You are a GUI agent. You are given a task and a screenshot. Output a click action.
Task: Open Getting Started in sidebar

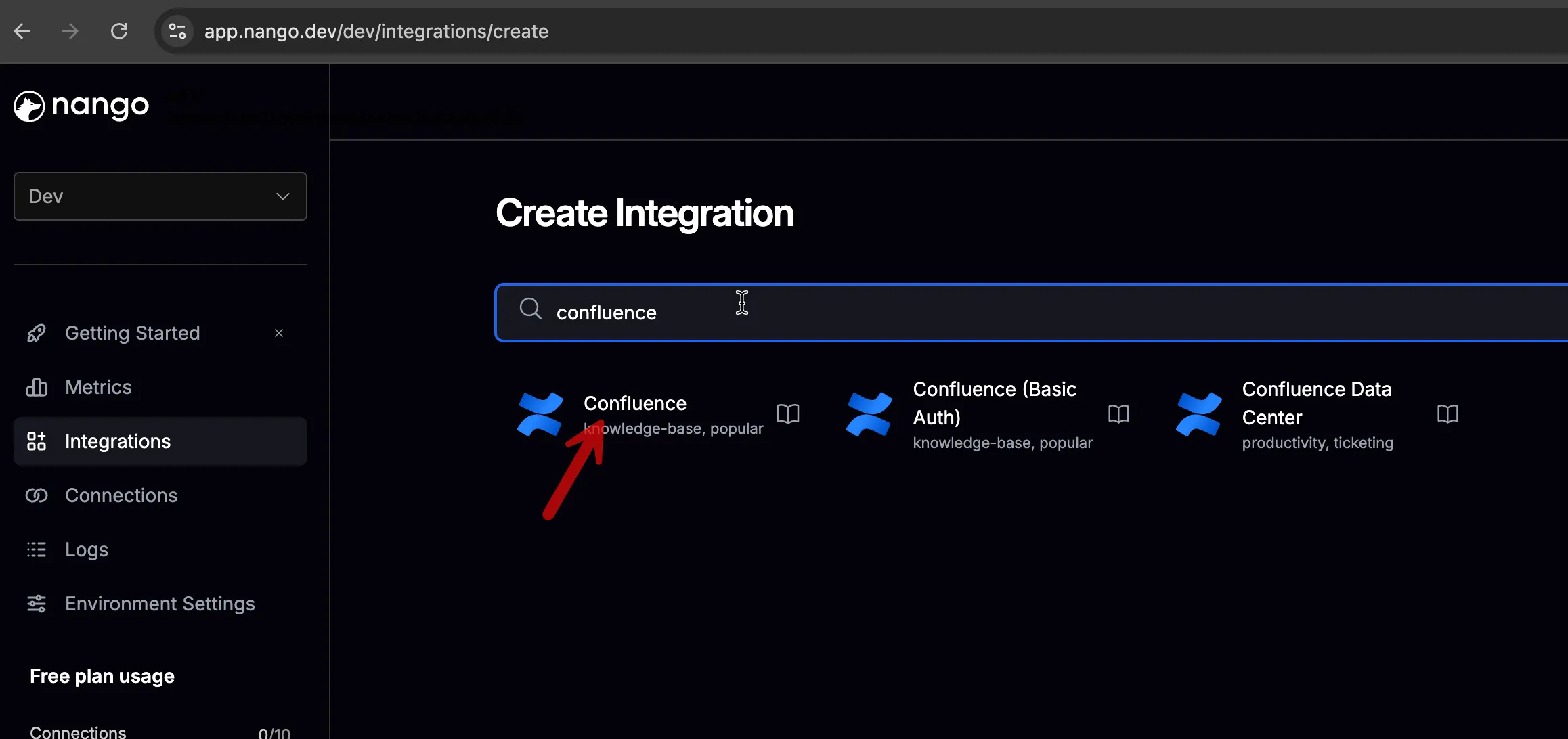133,333
